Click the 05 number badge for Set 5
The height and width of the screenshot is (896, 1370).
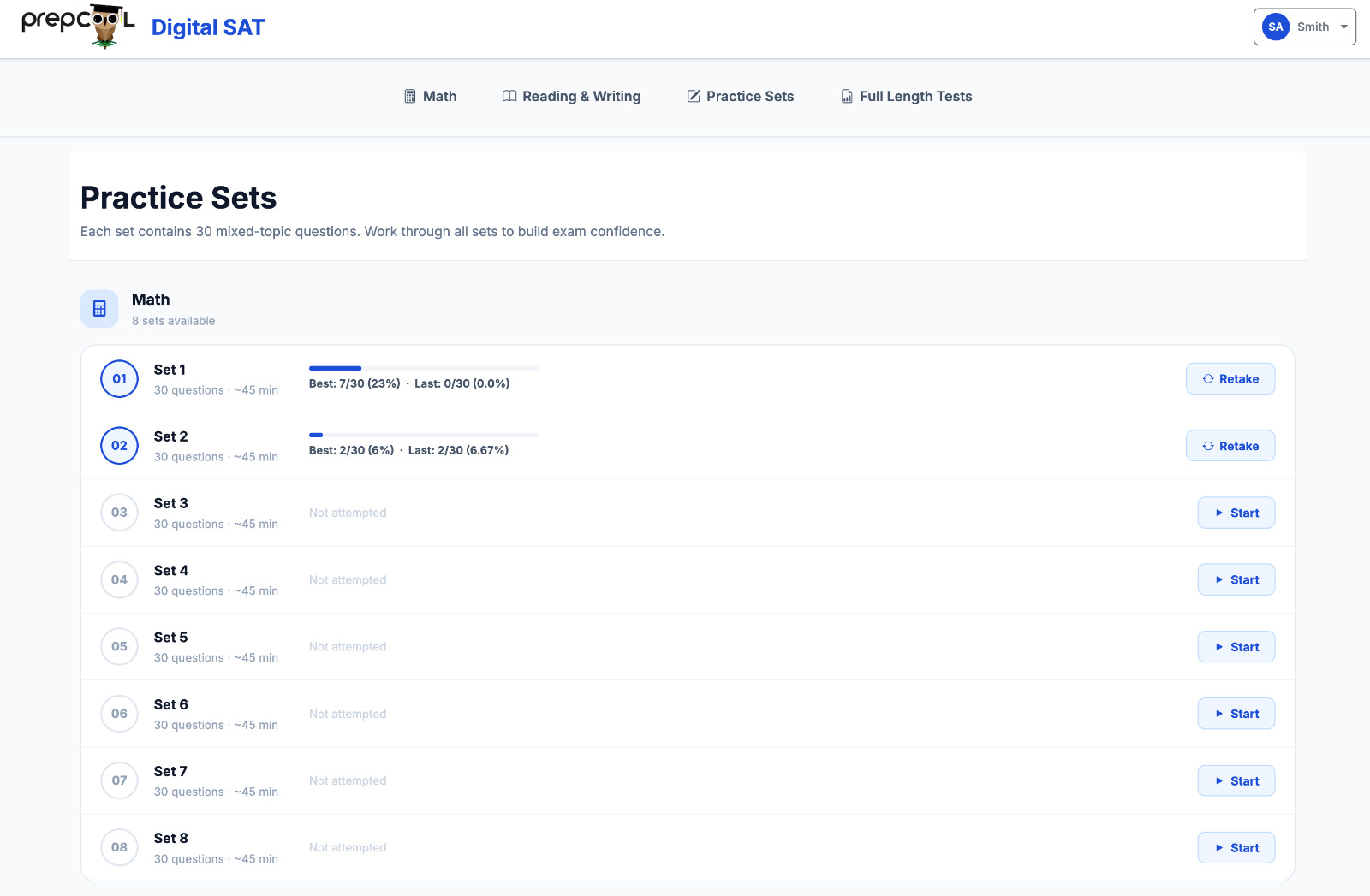pos(119,646)
